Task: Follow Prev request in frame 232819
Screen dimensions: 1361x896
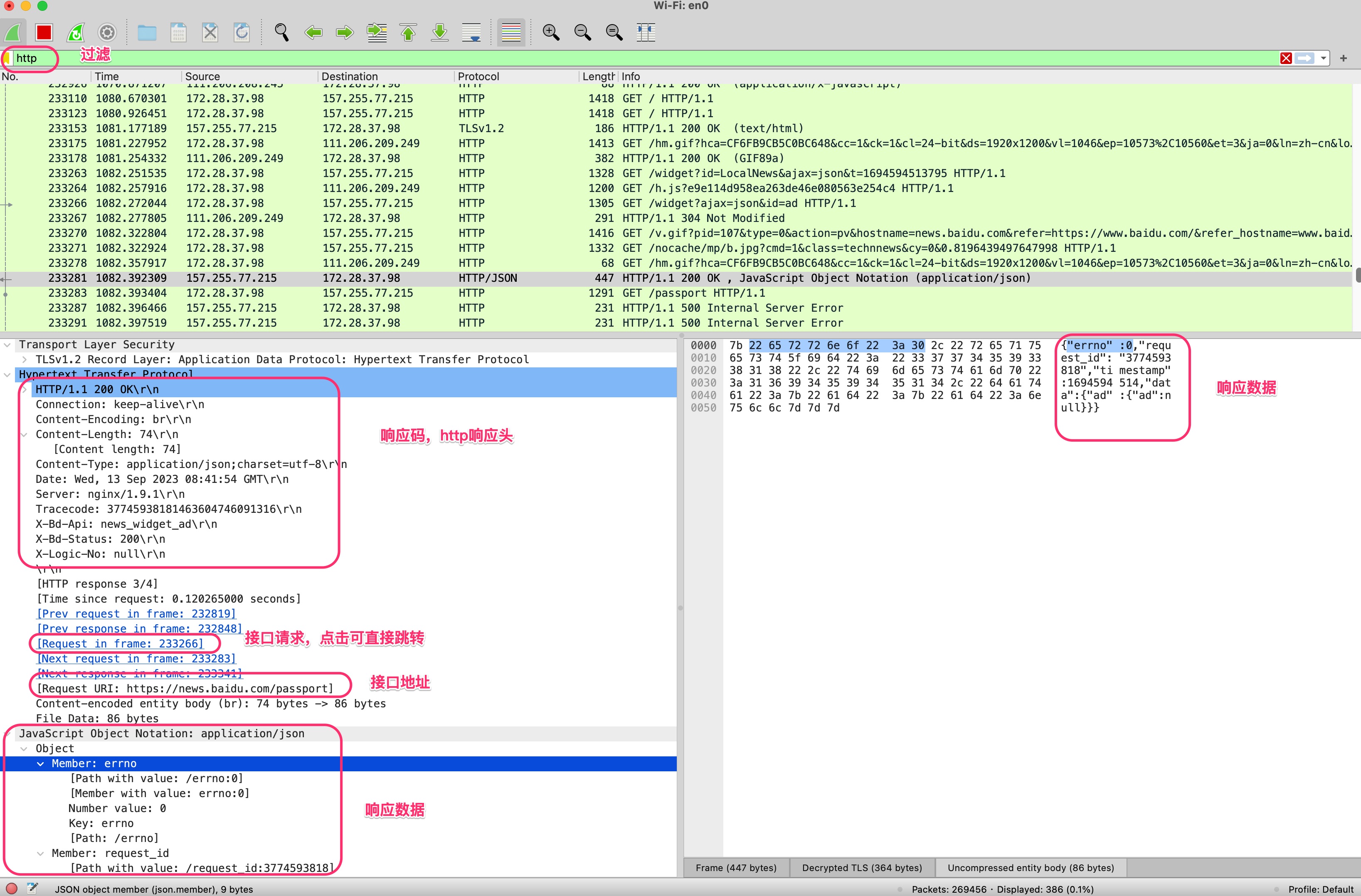Action: click(136, 613)
